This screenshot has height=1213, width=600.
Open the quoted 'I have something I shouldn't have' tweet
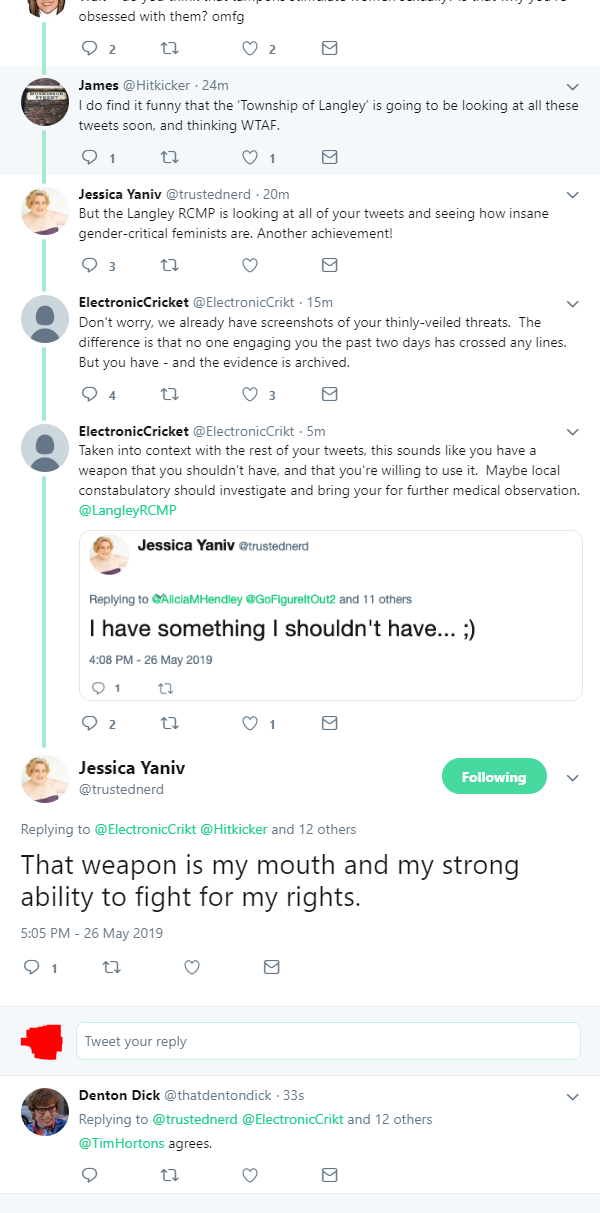tap(330, 615)
